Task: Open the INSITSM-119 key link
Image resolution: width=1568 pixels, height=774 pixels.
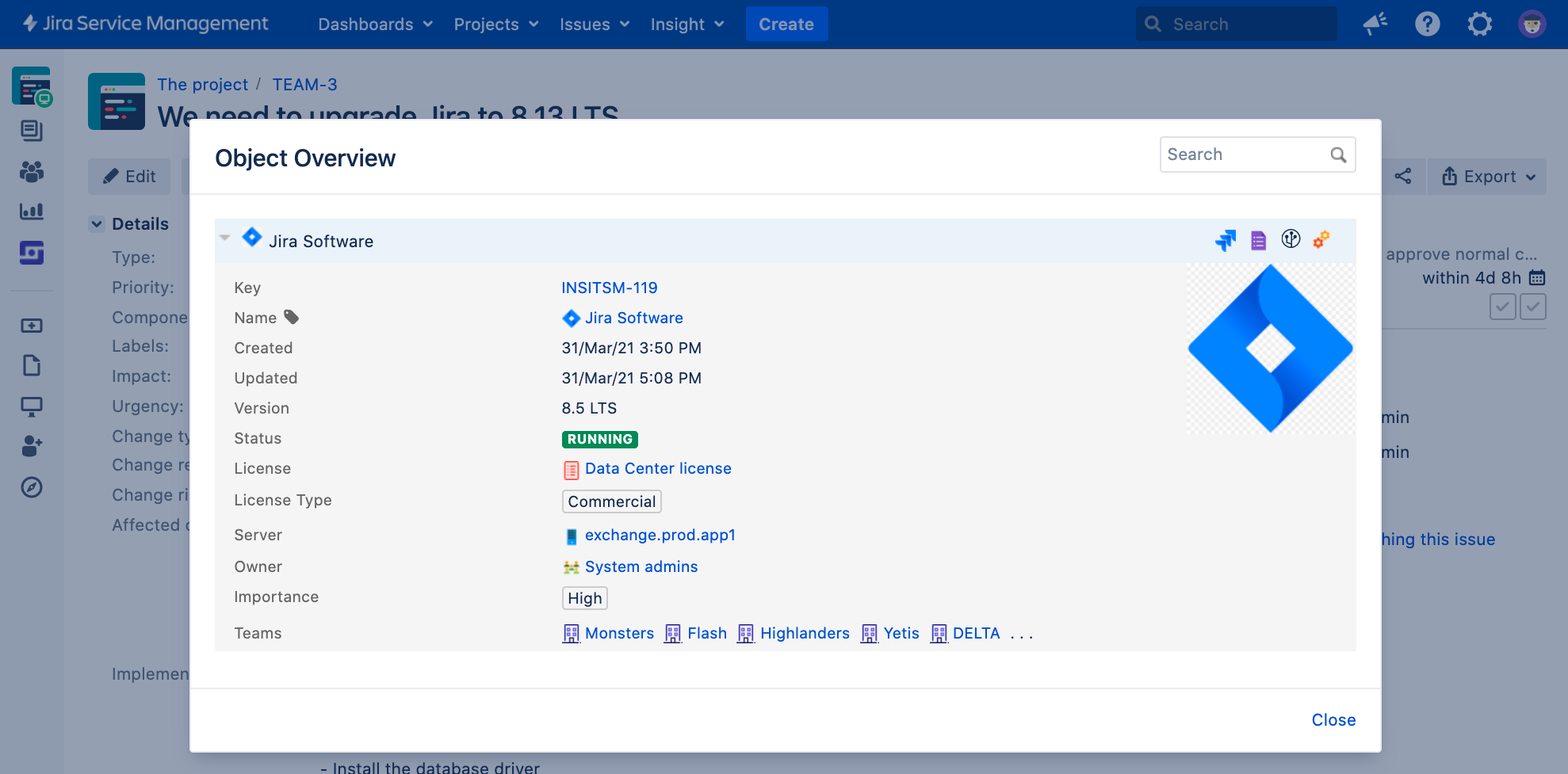Action: [x=610, y=288]
